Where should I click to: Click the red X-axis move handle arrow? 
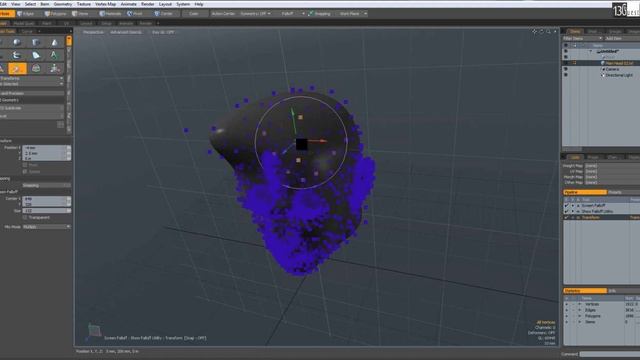tap(323, 141)
